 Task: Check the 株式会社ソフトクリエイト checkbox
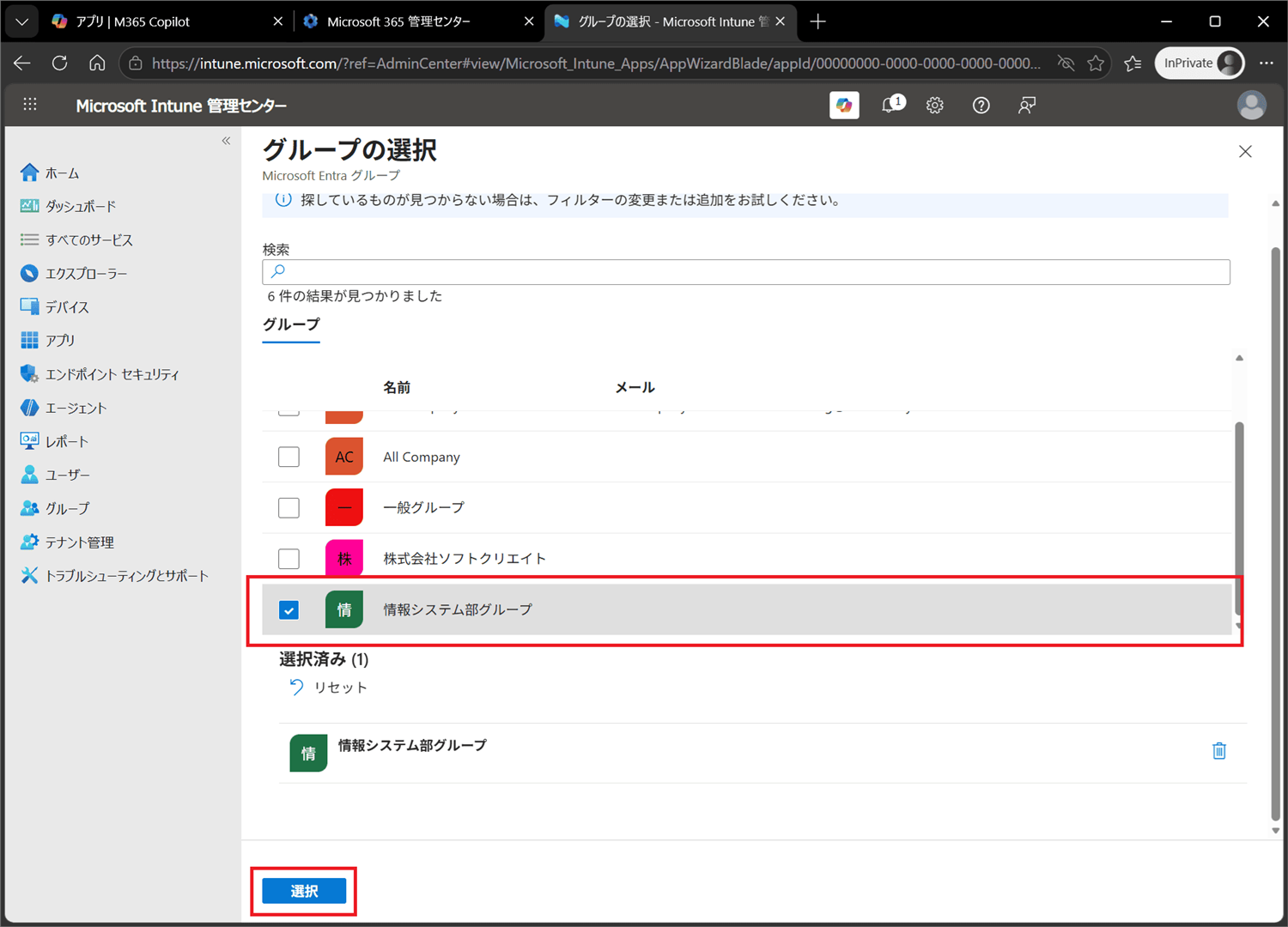click(x=289, y=559)
